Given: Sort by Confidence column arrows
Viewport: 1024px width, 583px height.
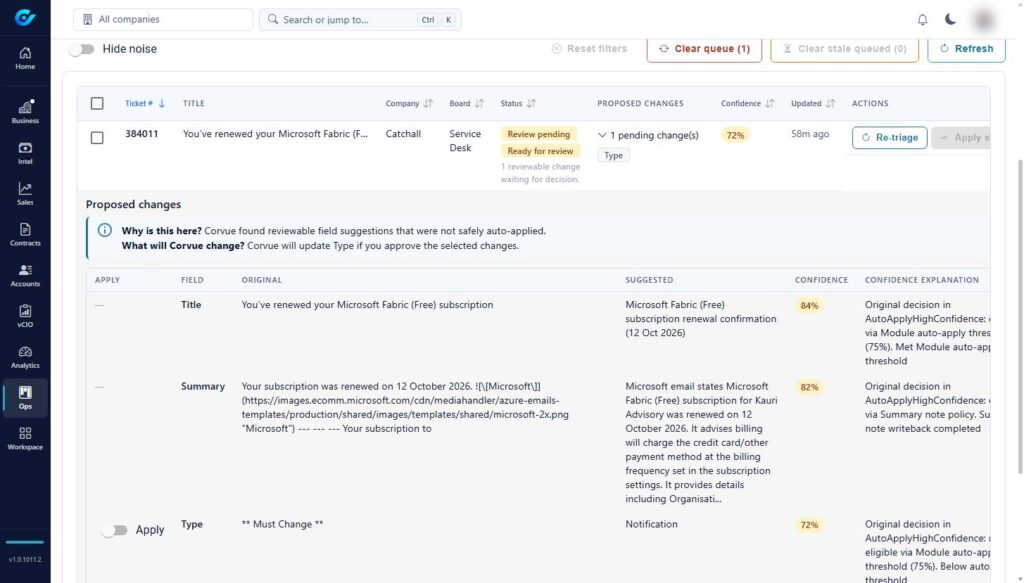Looking at the screenshot, I should (x=769, y=103).
